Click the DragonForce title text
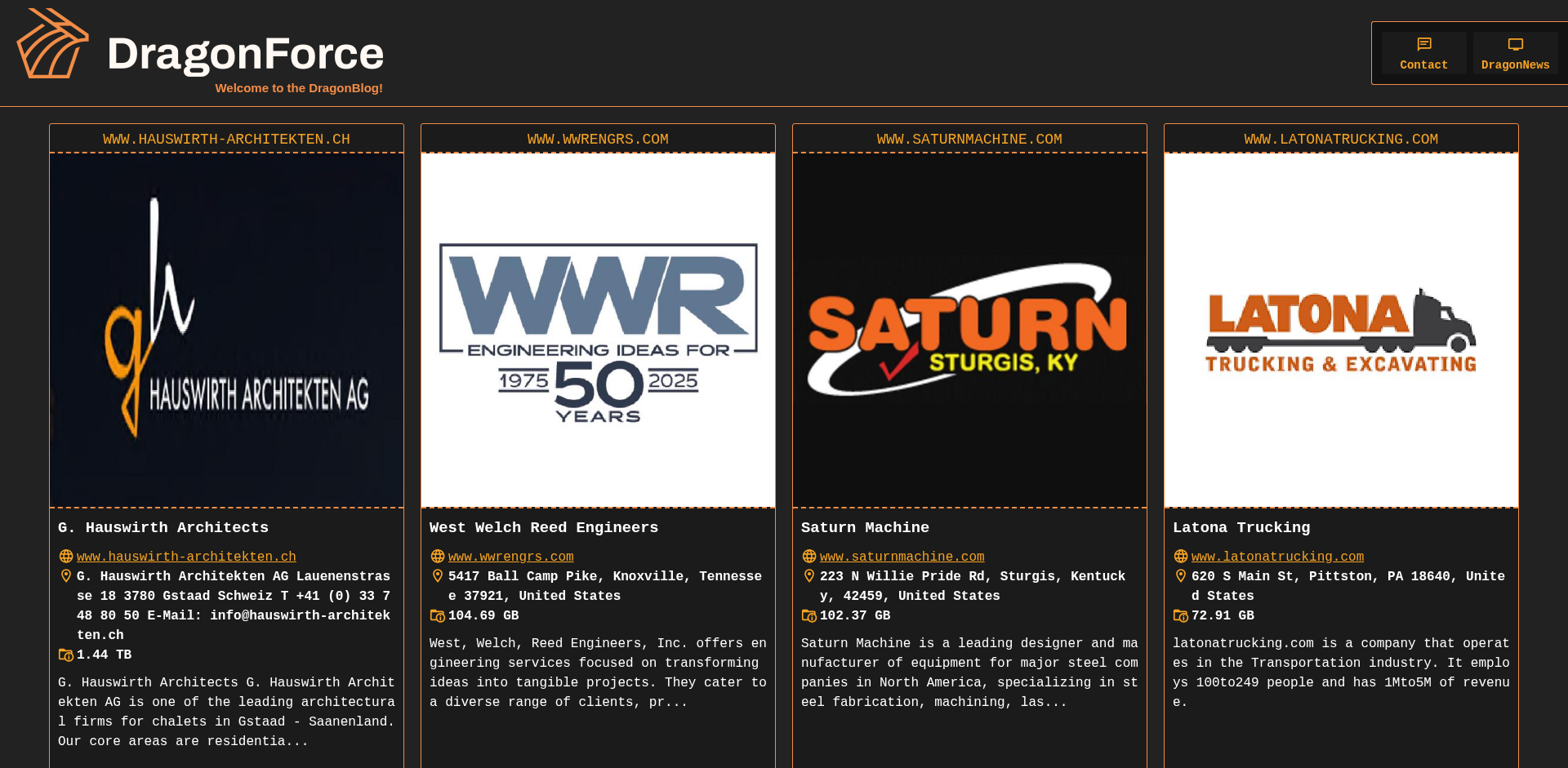The image size is (1568, 768). pos(245,54)
